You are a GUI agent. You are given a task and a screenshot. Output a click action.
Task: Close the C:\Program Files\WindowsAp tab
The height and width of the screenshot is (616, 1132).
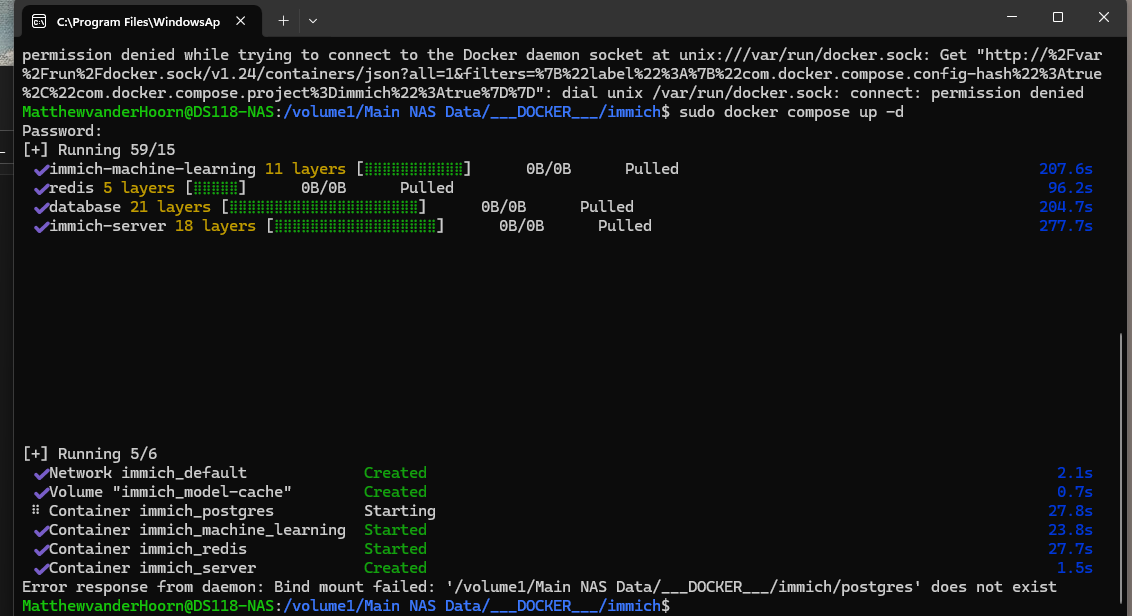[x=240, y=22]
